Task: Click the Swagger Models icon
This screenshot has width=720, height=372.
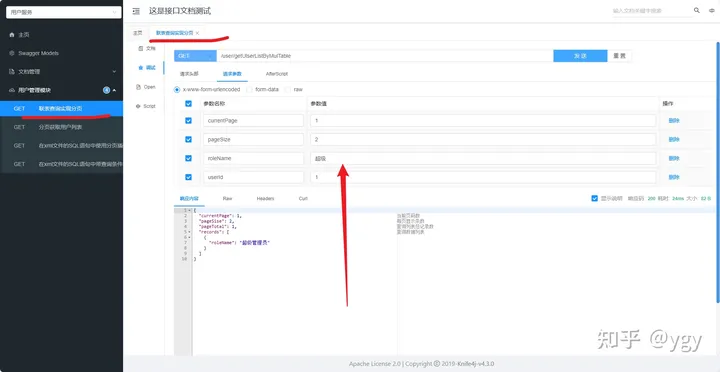Action: click(12, 53)
